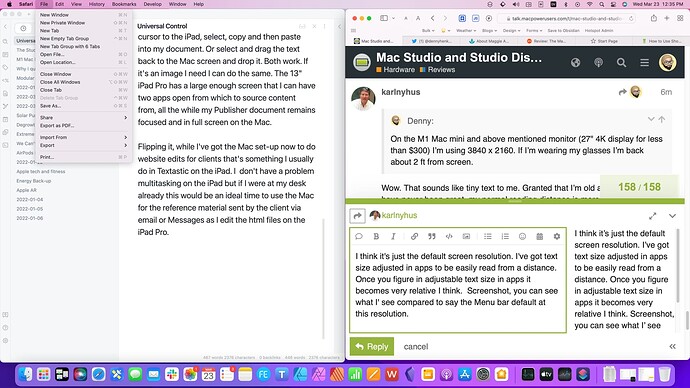Open the Design bookmarks dropdown
This screenshot has width=690, height=388.
(x=511, y=30)
